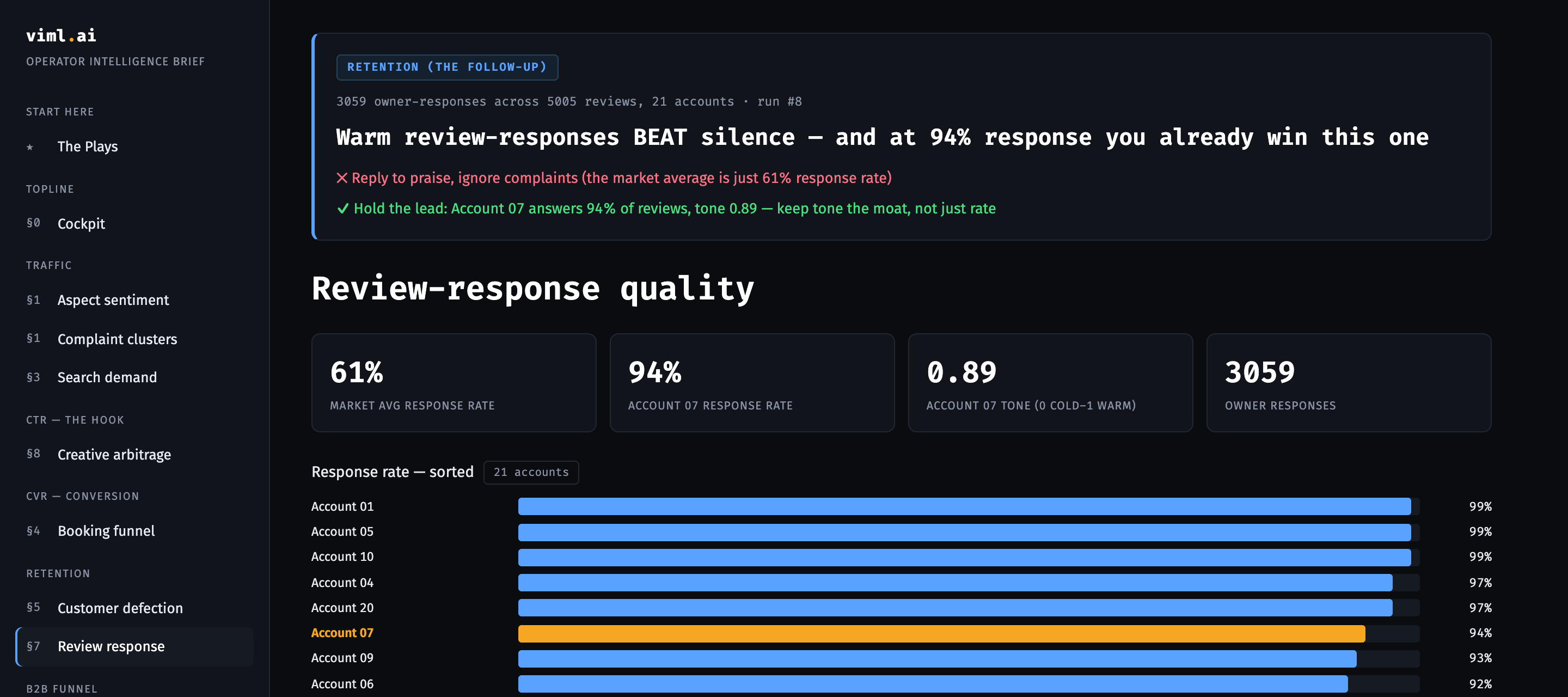
Task: Click the red X icon on the praise line
Action: click(x=342, y=178)
